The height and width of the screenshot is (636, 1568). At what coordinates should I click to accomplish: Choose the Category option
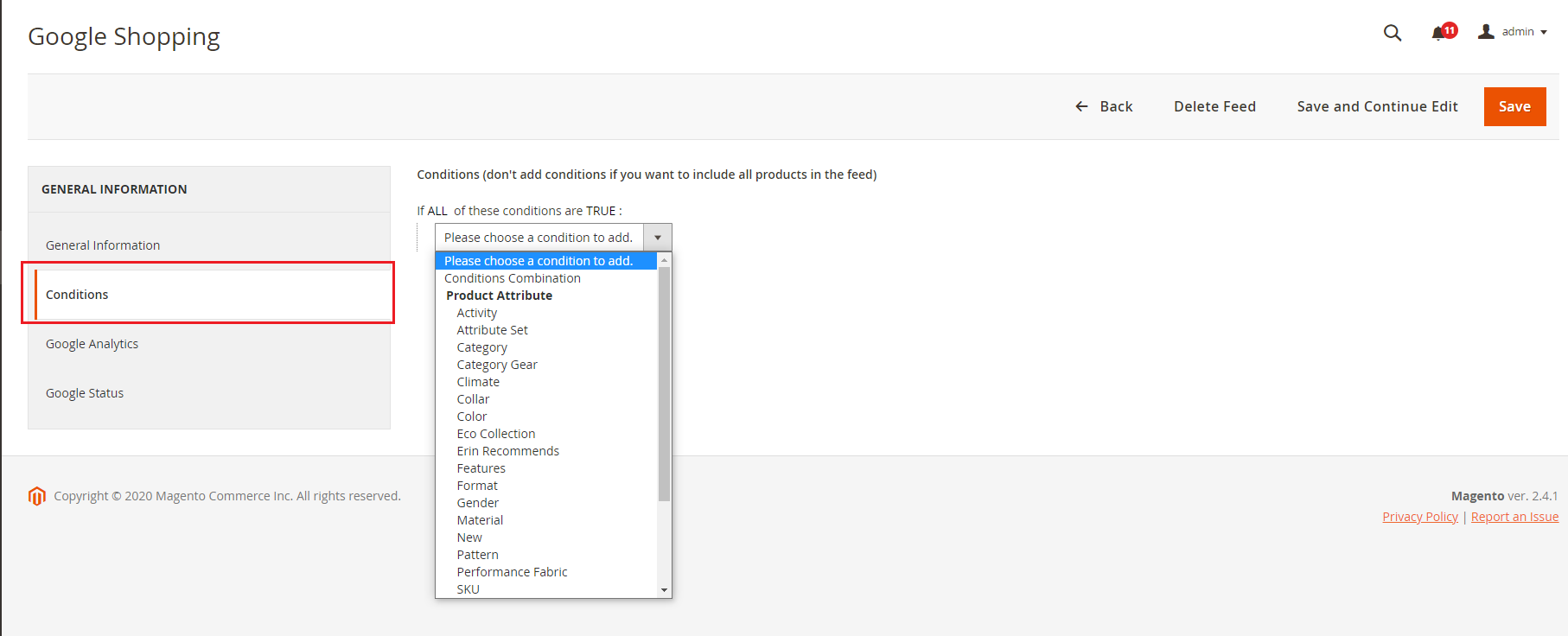[x=546, y=347]
